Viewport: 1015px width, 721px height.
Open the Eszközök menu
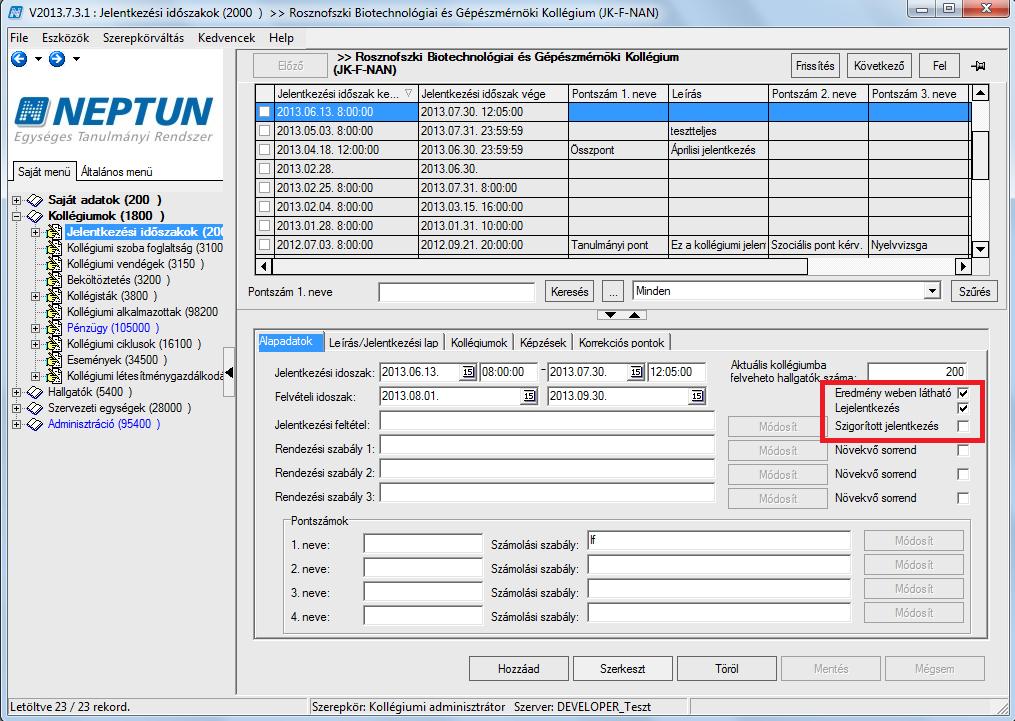[65, 38]
